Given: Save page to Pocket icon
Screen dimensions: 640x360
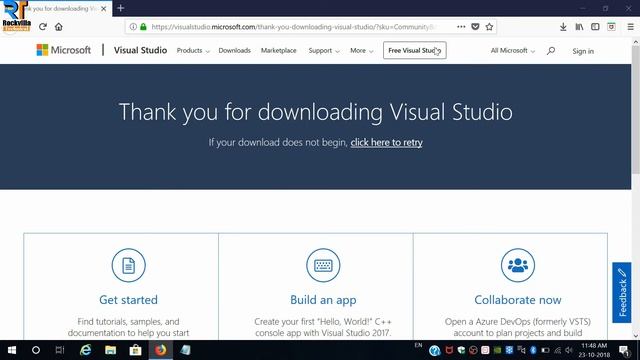Looking at the screenshot, I should [x=475, y=27].
